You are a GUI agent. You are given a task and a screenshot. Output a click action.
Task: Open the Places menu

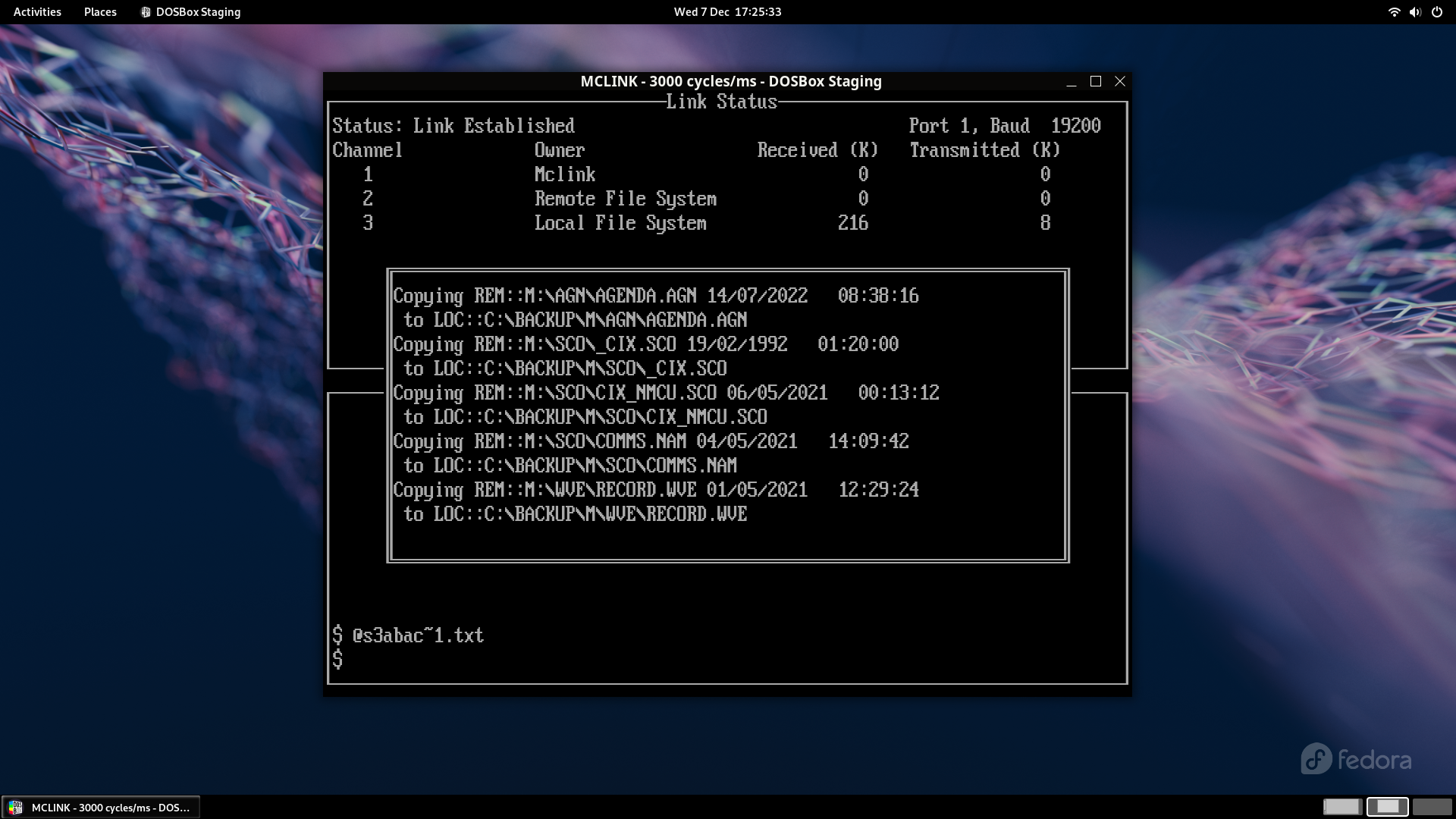(x=100, y=12)
